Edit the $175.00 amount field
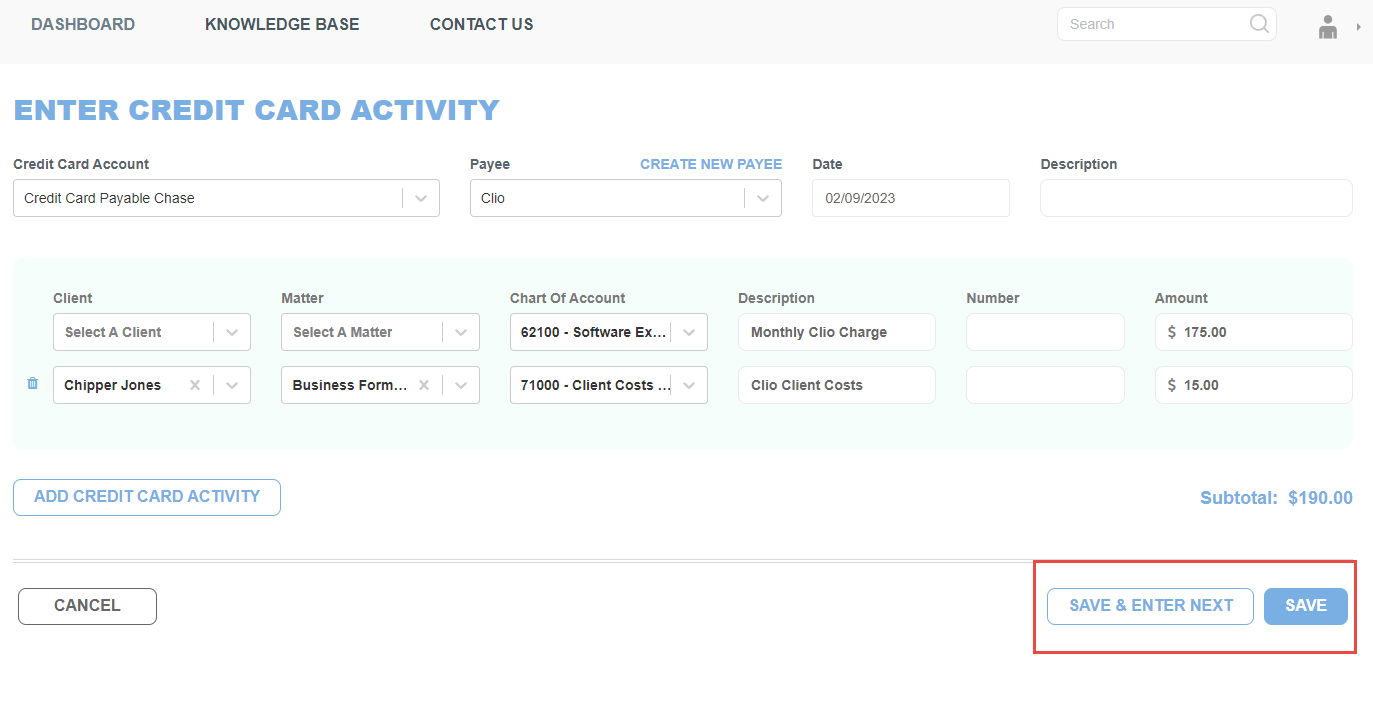Image resolution: width=1373 pixels, height=718 pixels. click(1254, 332)
